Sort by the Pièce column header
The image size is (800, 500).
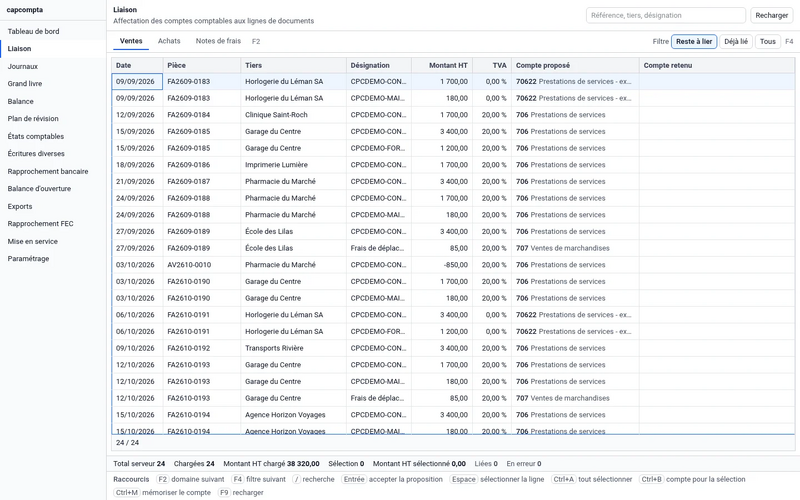point(202,65)
